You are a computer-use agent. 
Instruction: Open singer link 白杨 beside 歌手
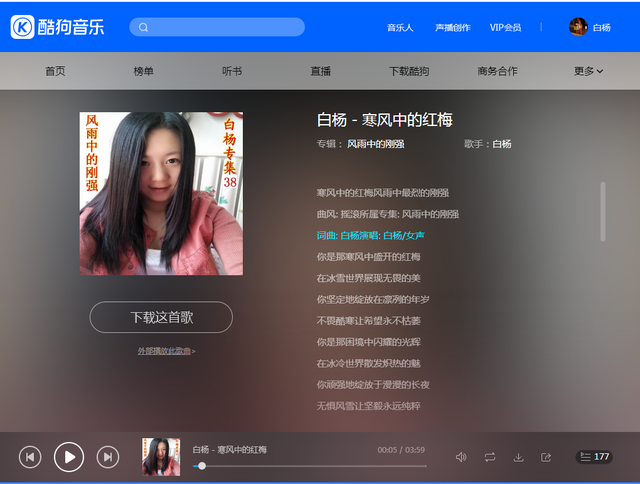[502, 144]
